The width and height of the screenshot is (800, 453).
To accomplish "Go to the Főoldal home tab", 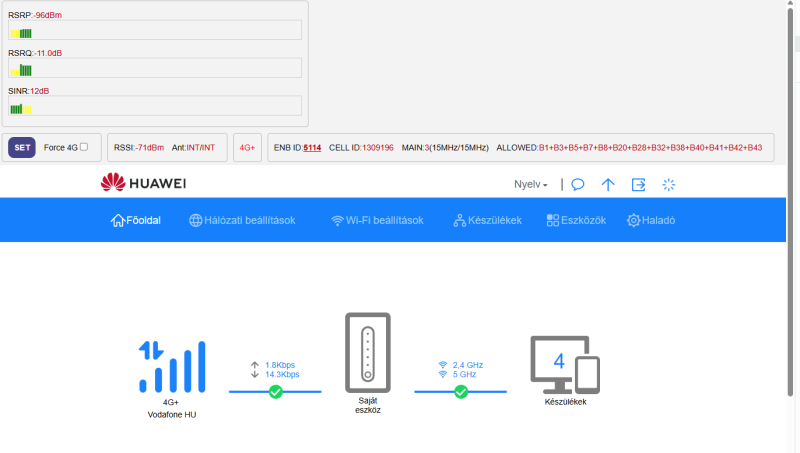I will [136, 220].
